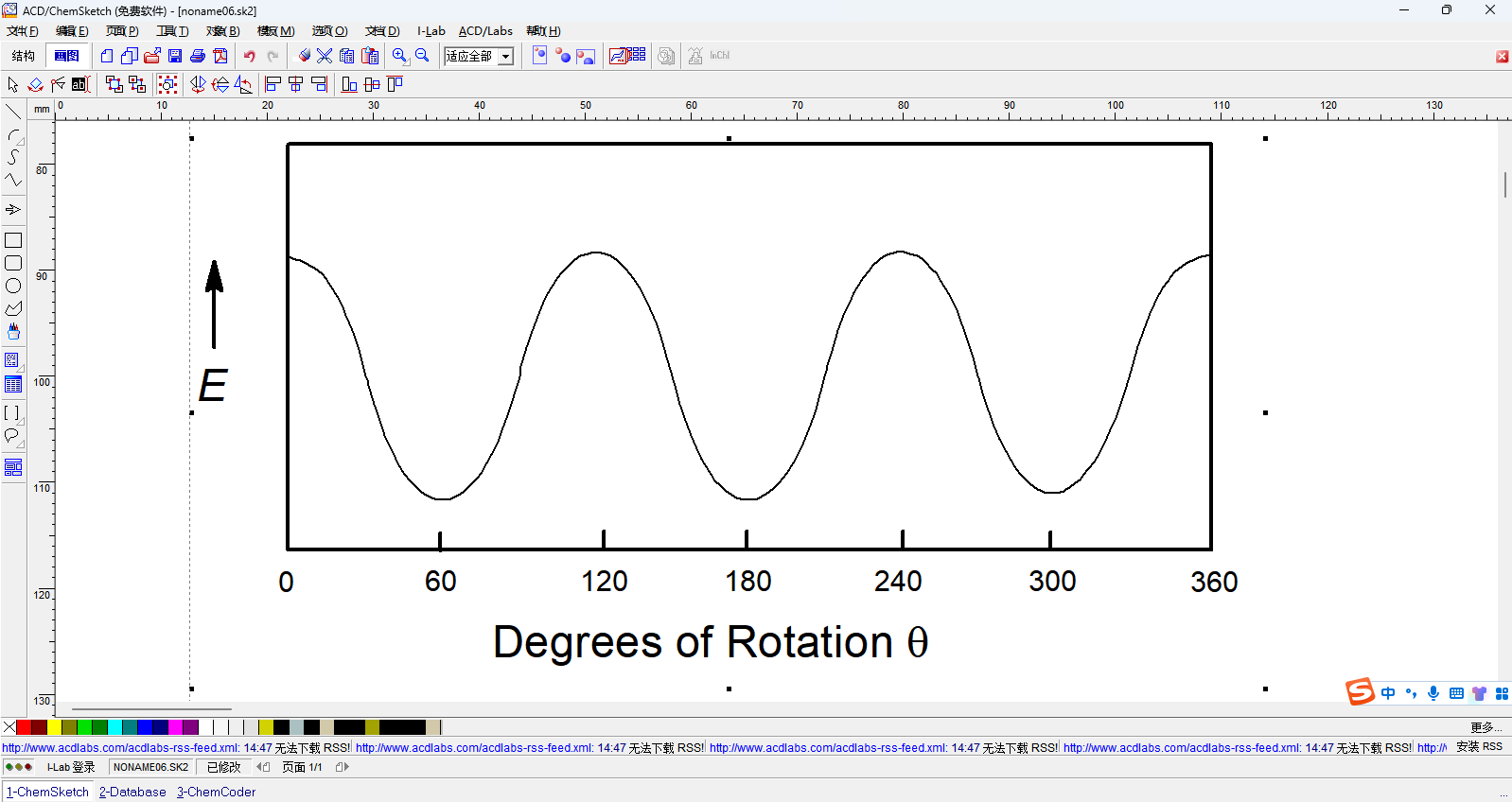Click the Sogou input method S icon
The width and height of the screenshot is (1512, 802).
click(1360, 692)
